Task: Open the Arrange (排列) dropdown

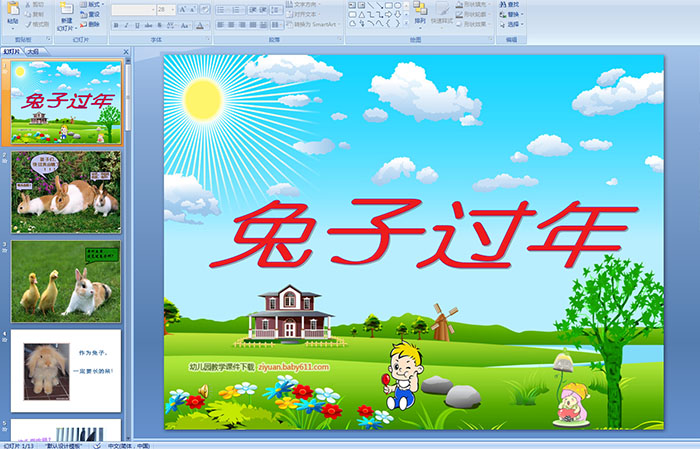Action: click(x=420, y=13)
